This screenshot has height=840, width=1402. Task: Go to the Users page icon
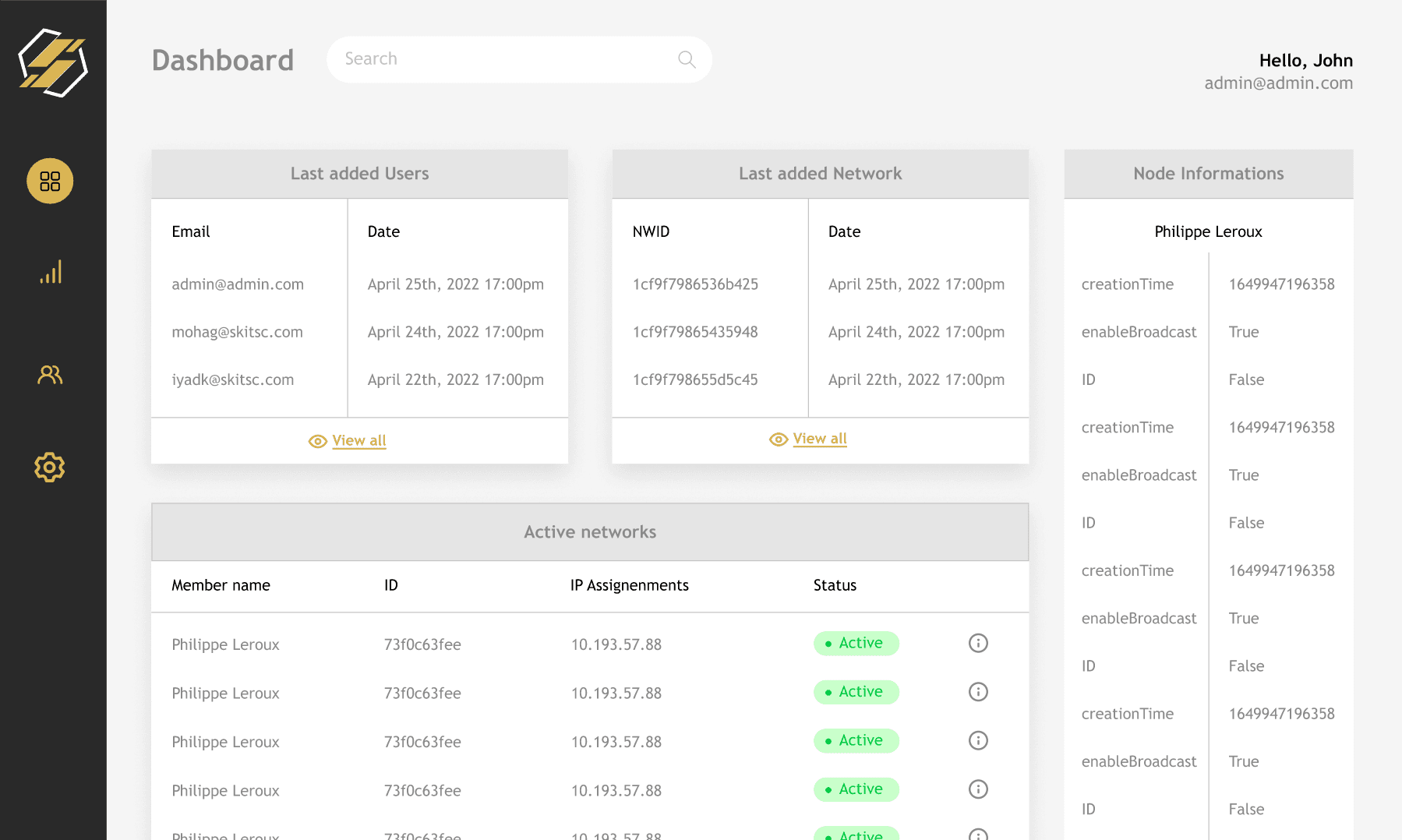point(50,375)
